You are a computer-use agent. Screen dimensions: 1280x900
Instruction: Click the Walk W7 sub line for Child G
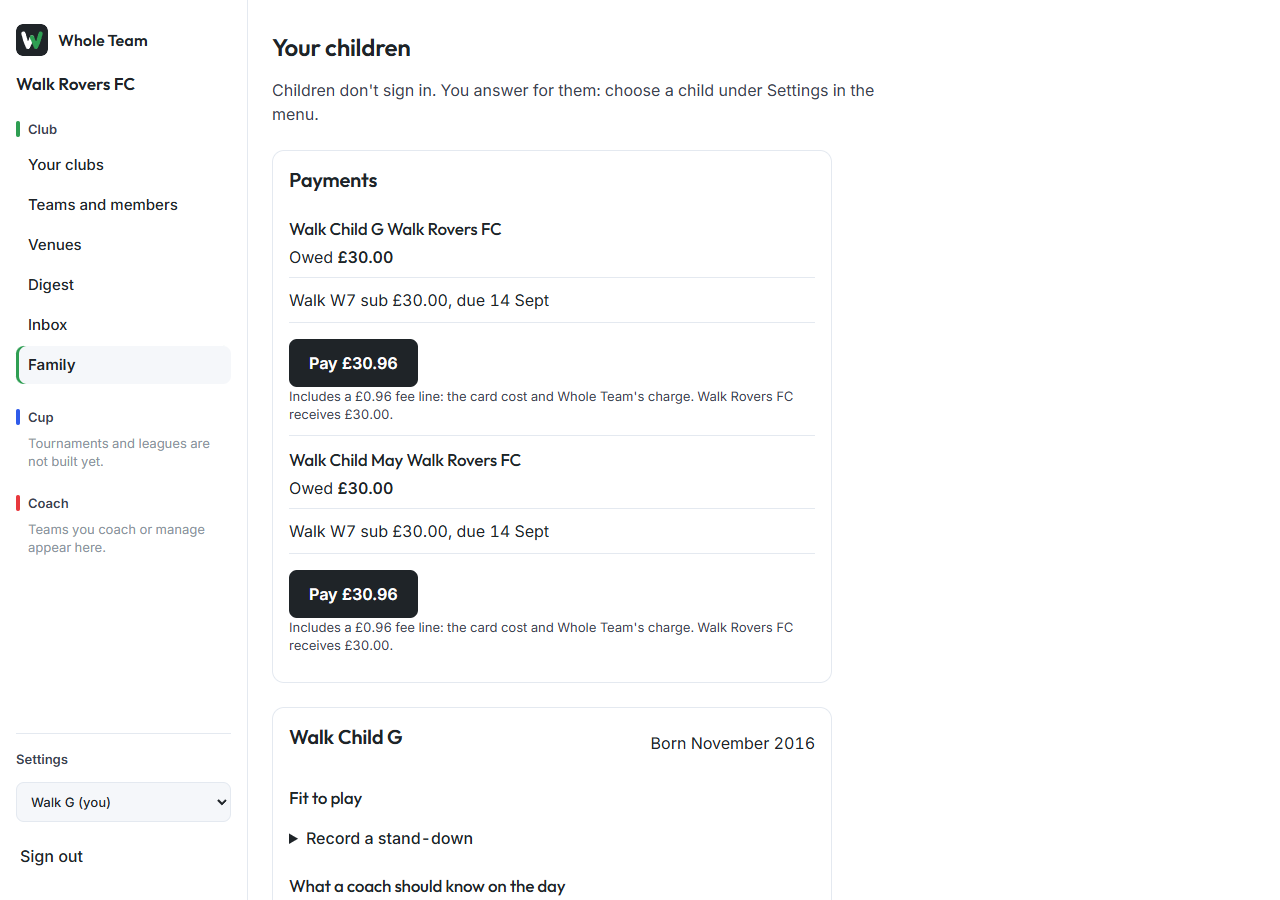point(419,300)
